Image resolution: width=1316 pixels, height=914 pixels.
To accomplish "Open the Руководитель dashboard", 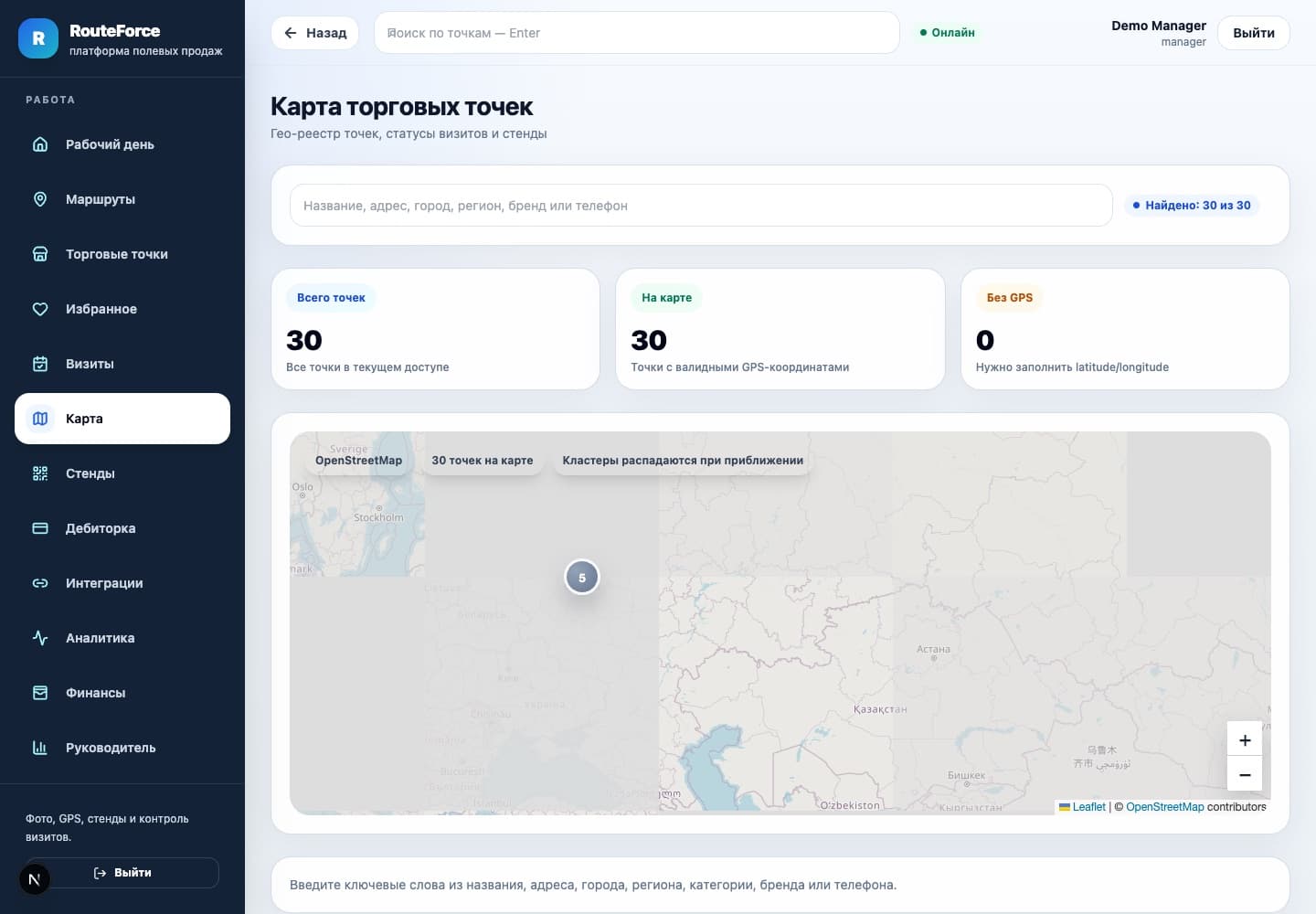I will [x=122, y=748].
